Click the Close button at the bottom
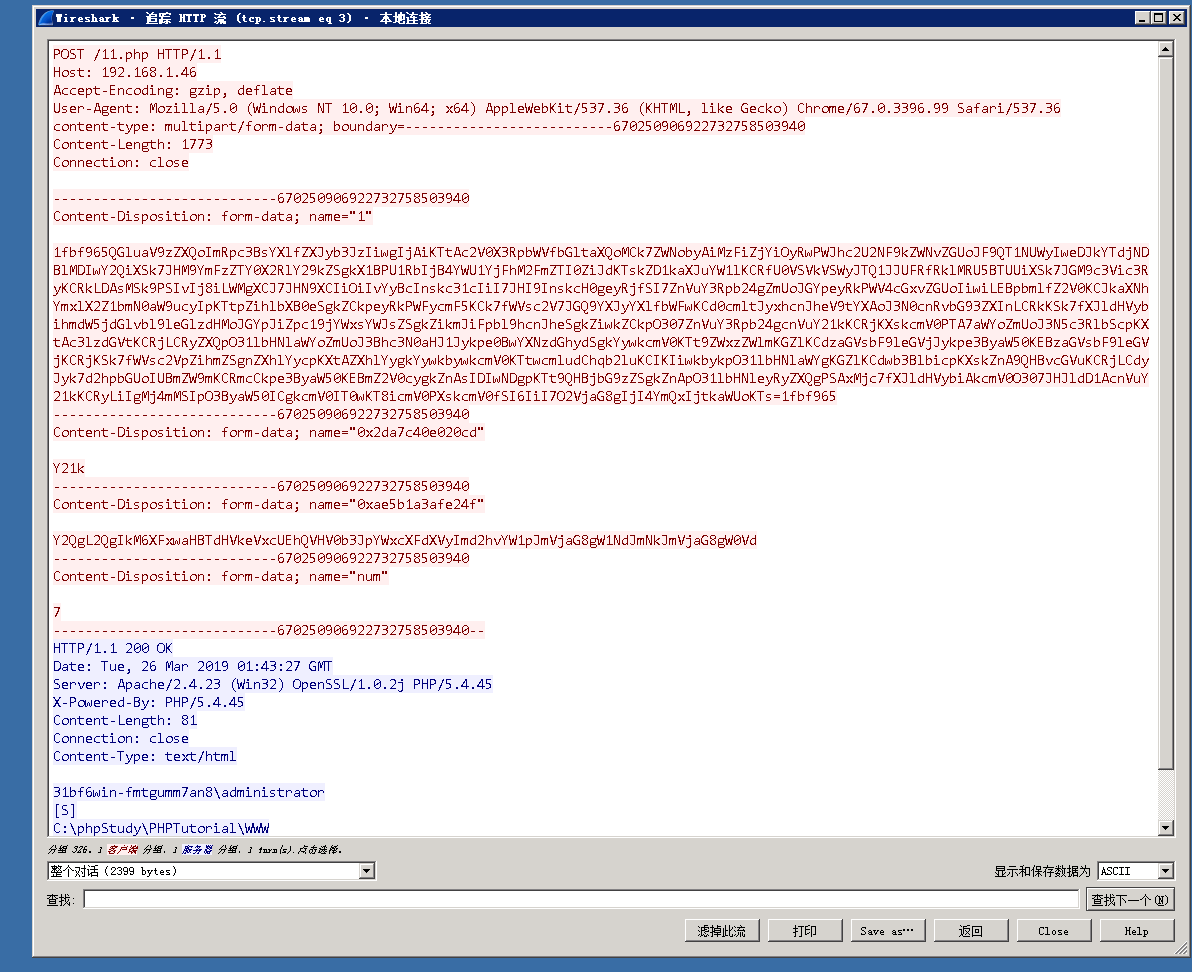Image resolution: width=1192 pixels, height=972 pixels. (1053, 931)
